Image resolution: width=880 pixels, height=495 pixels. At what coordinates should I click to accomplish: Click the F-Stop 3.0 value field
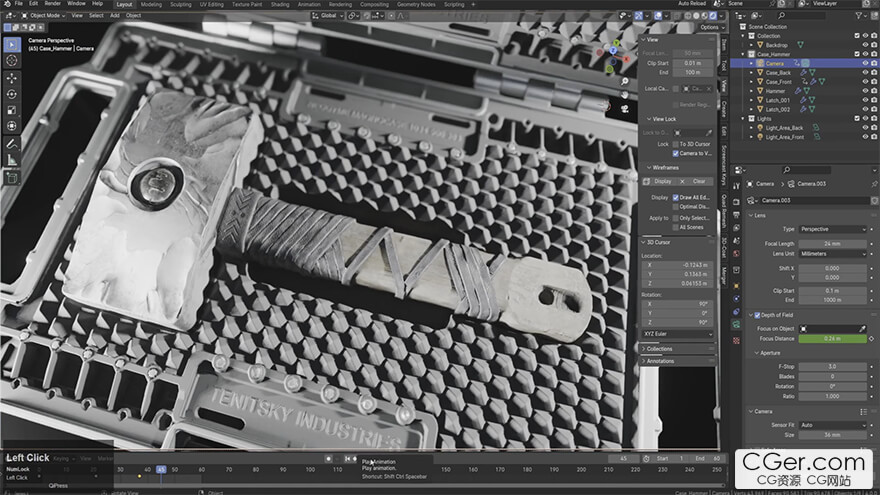pos(833,366)
